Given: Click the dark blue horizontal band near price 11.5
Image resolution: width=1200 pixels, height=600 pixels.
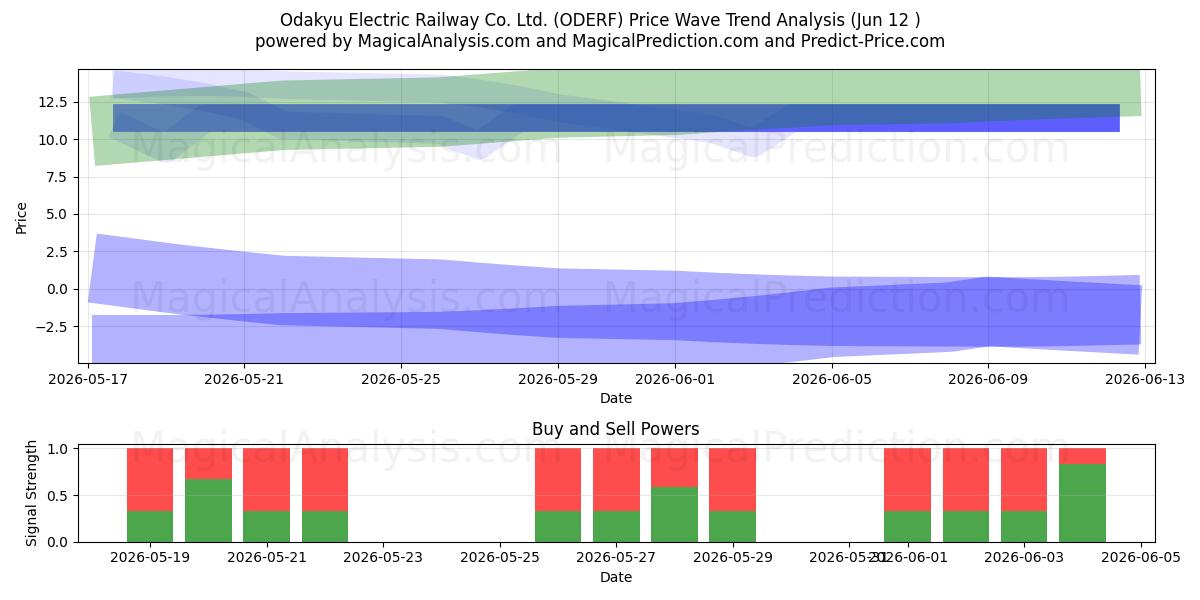Looking at the screenshot, I should (616, 118).
